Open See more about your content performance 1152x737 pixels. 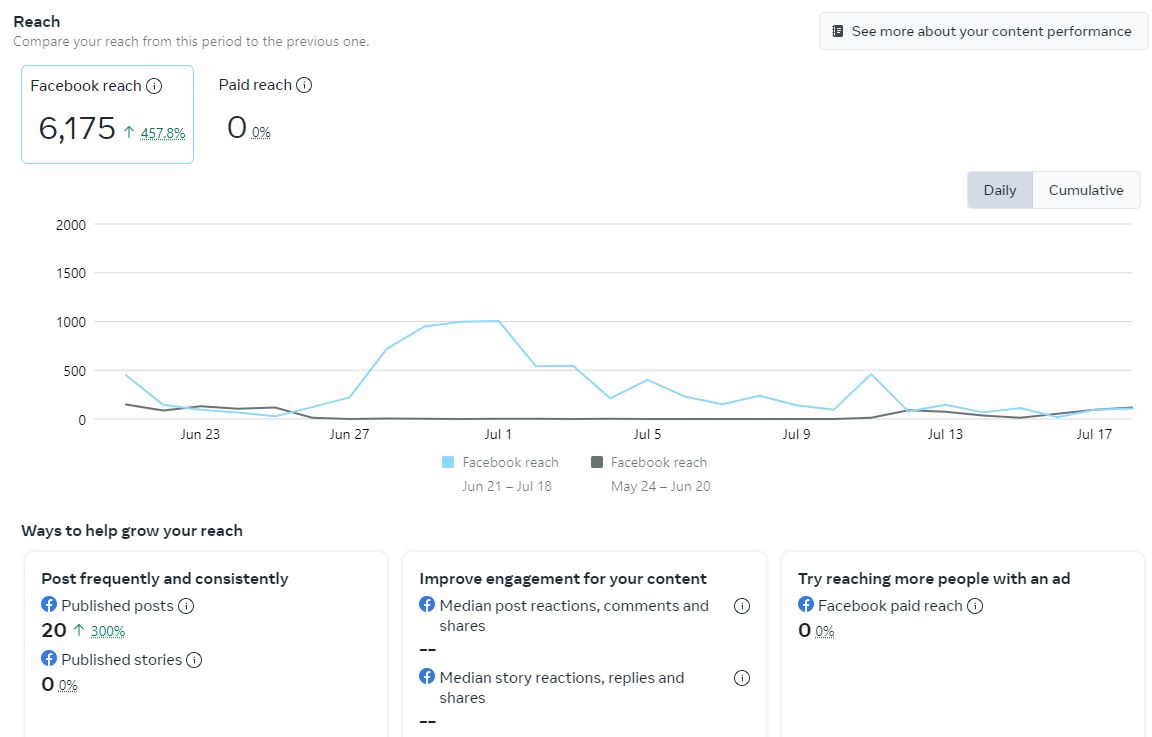coord(983,31)
